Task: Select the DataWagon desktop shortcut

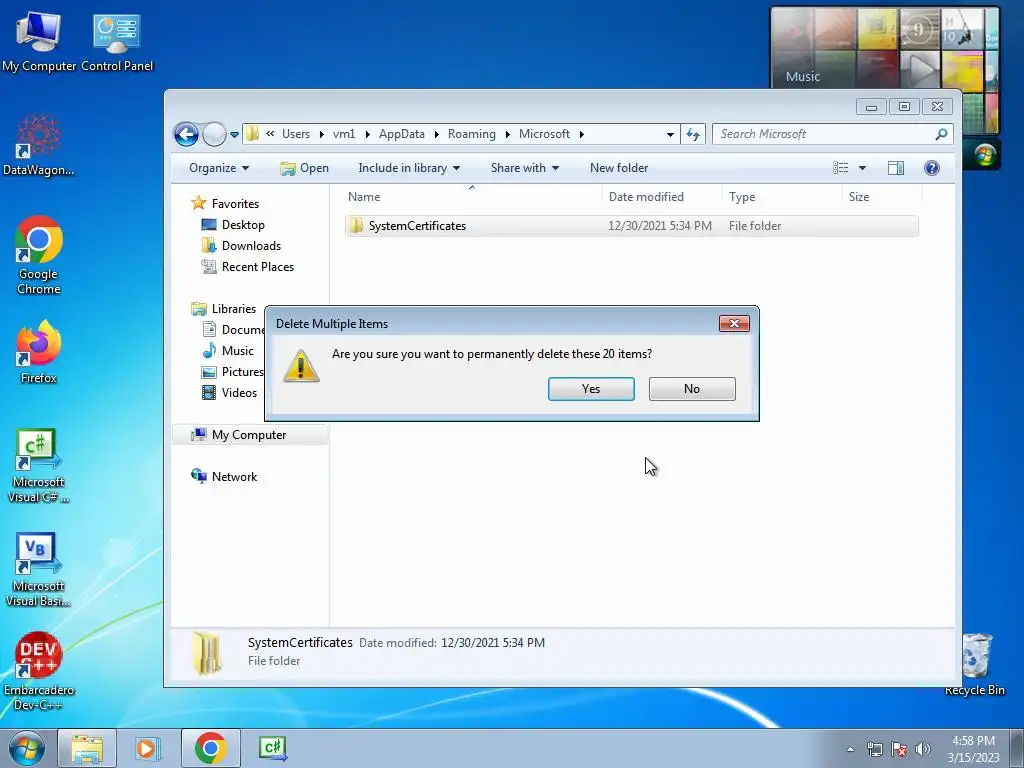Action: 39,146
